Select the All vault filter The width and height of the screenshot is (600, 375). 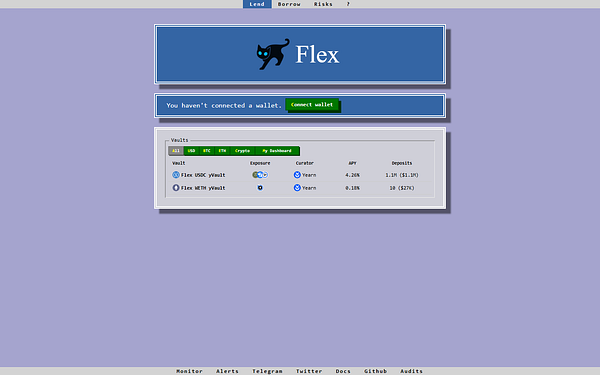click(176, 151)
